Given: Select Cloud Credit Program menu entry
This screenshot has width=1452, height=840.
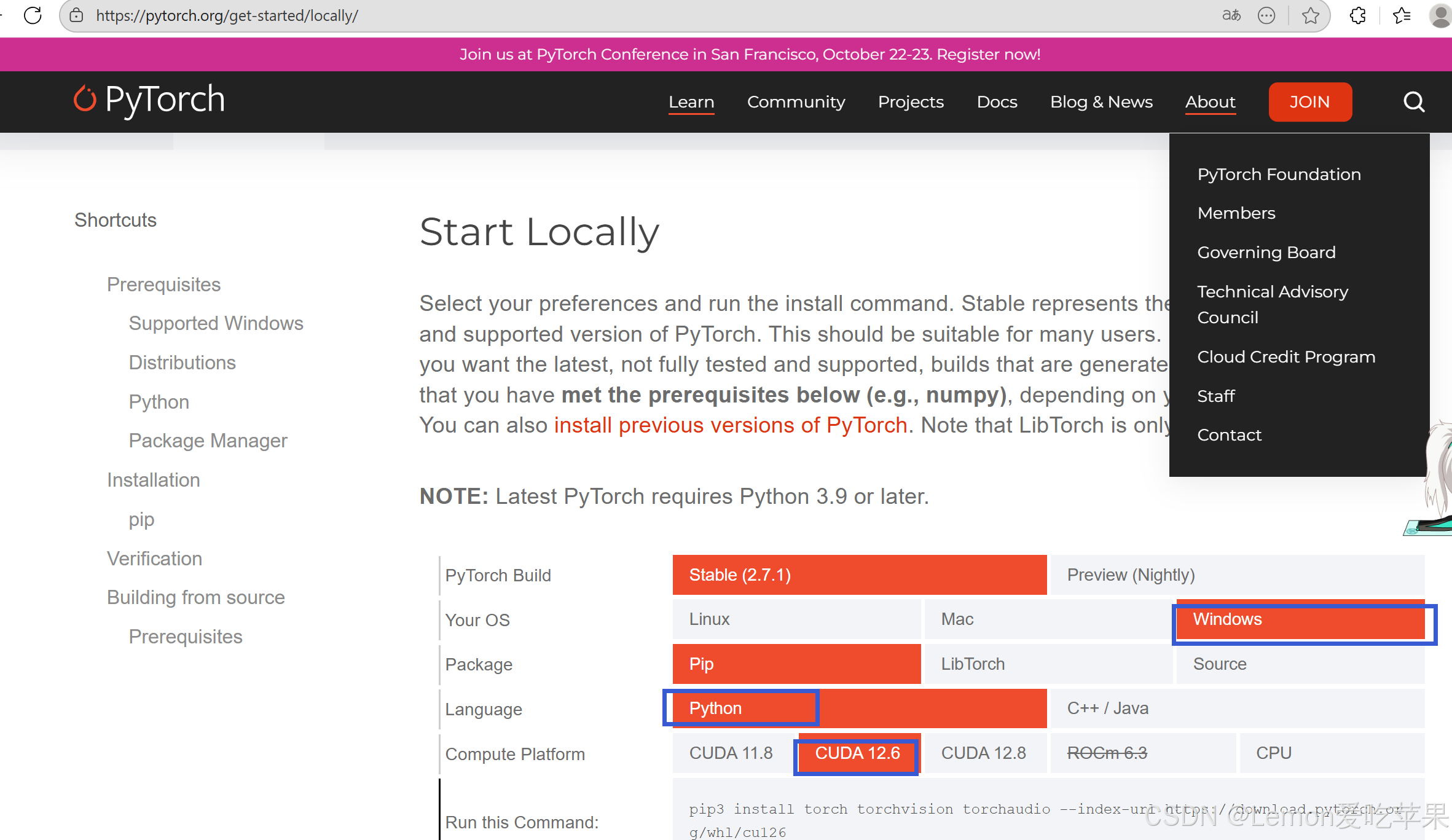Looking at the screenshot, I should tap(1286, 357).
